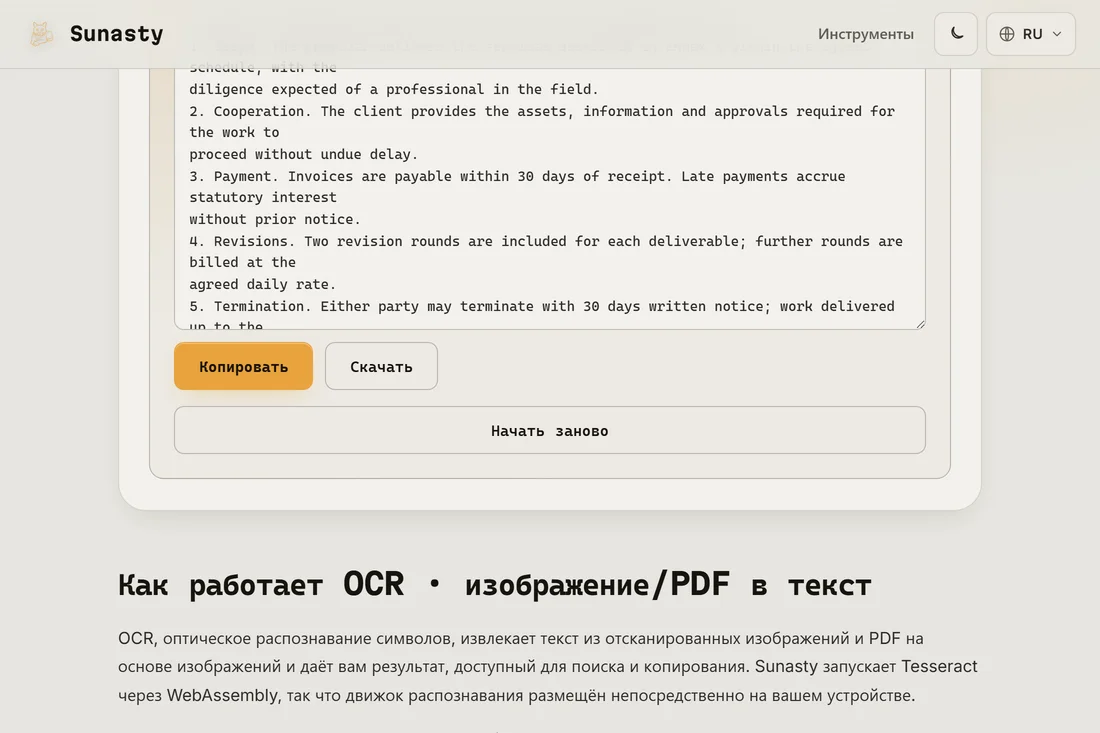
Task: Open the Sunasty home link text
Action: [116, 34]
